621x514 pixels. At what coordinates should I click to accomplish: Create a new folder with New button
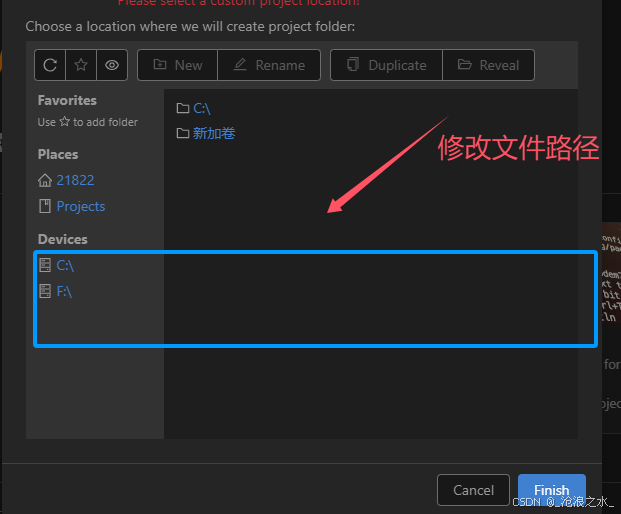click(x=177, y=65)
